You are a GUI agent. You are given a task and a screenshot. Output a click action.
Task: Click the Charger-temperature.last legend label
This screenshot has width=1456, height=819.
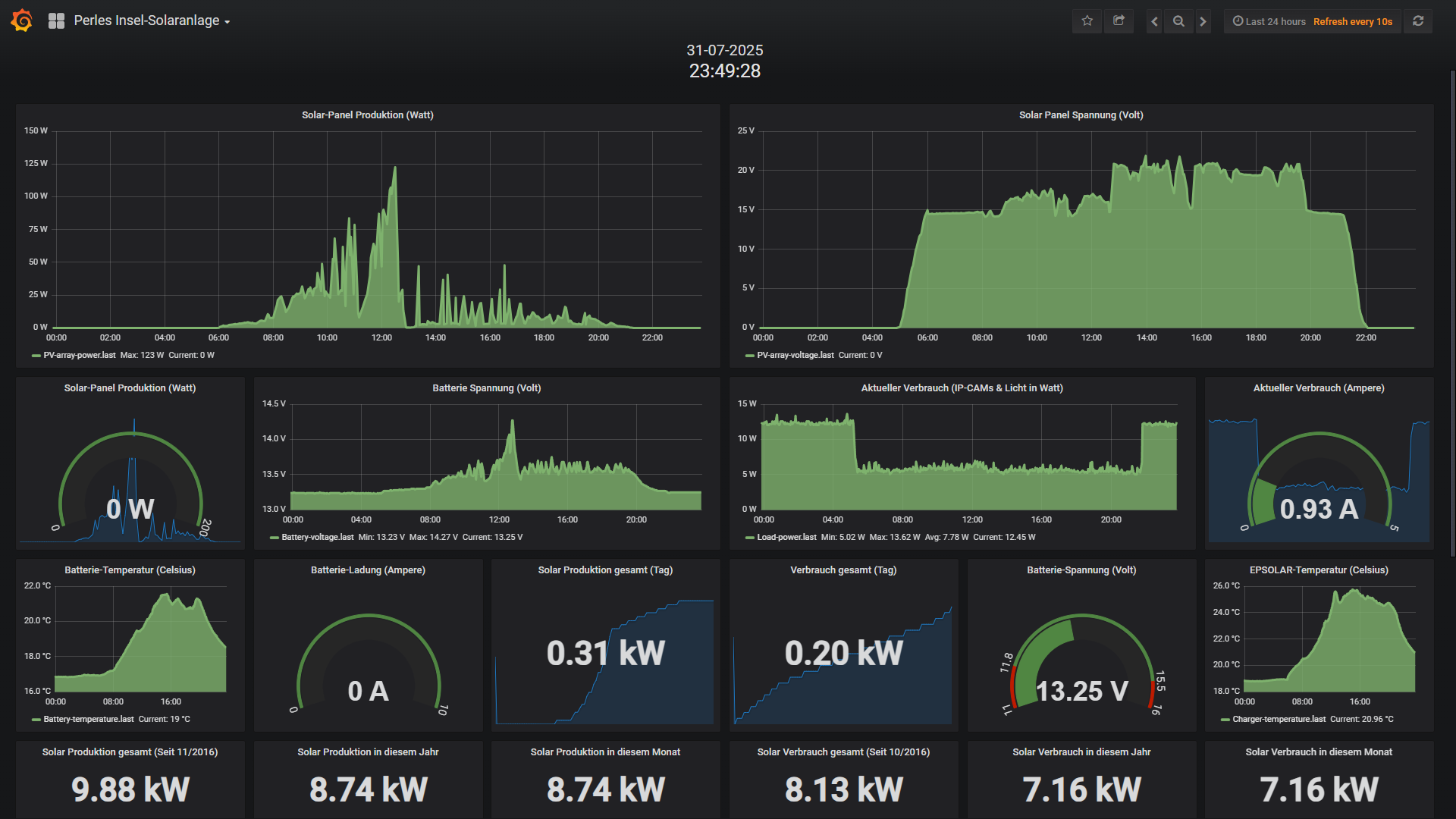coord(1279,720)
